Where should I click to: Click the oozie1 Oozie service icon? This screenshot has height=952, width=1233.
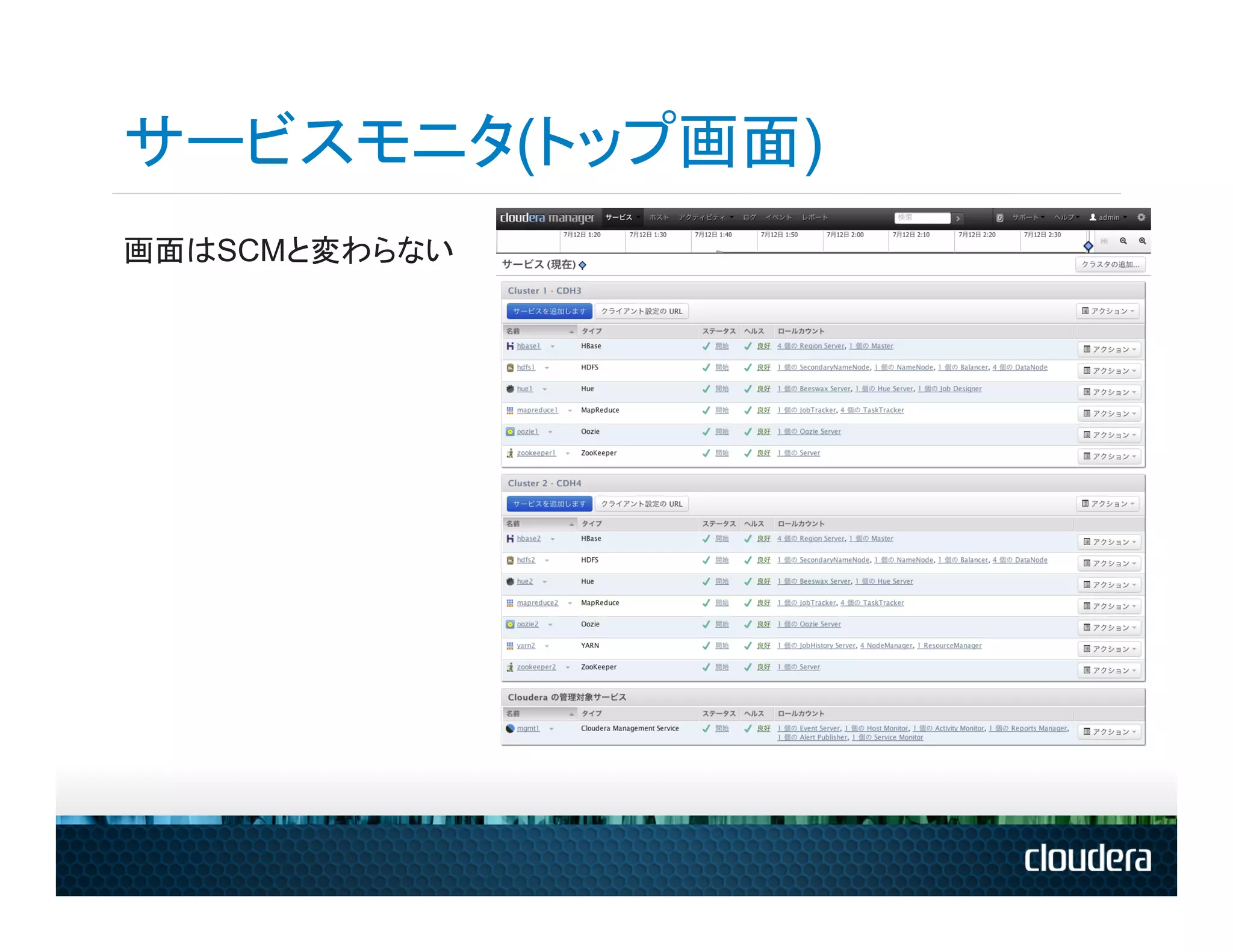510,431
